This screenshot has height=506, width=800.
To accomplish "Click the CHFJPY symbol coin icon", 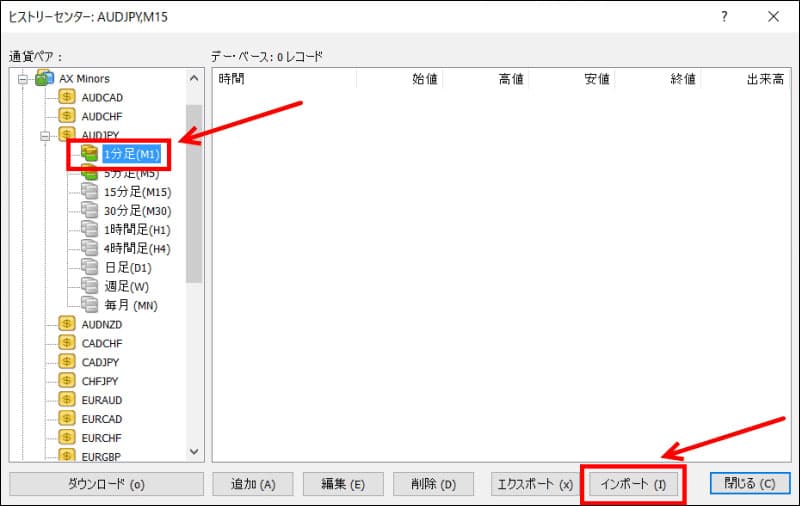I will pyautogui.click(x=67, y=381).
